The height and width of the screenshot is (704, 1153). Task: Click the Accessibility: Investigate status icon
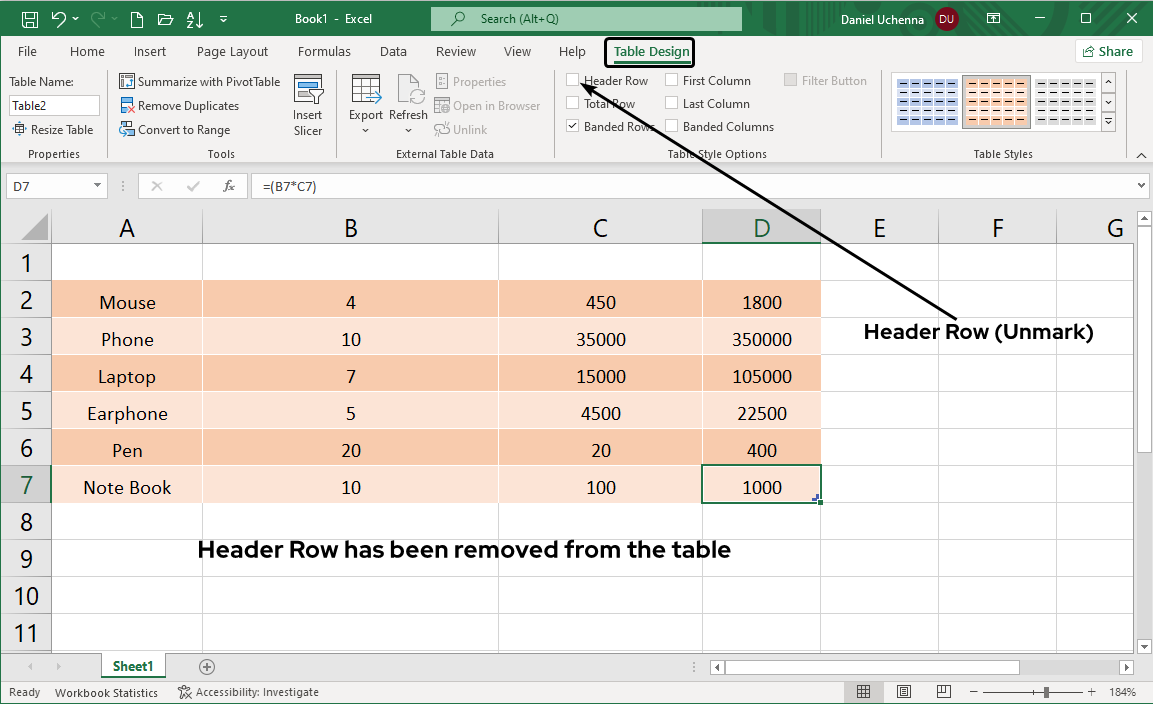click(x=183, y=691)
